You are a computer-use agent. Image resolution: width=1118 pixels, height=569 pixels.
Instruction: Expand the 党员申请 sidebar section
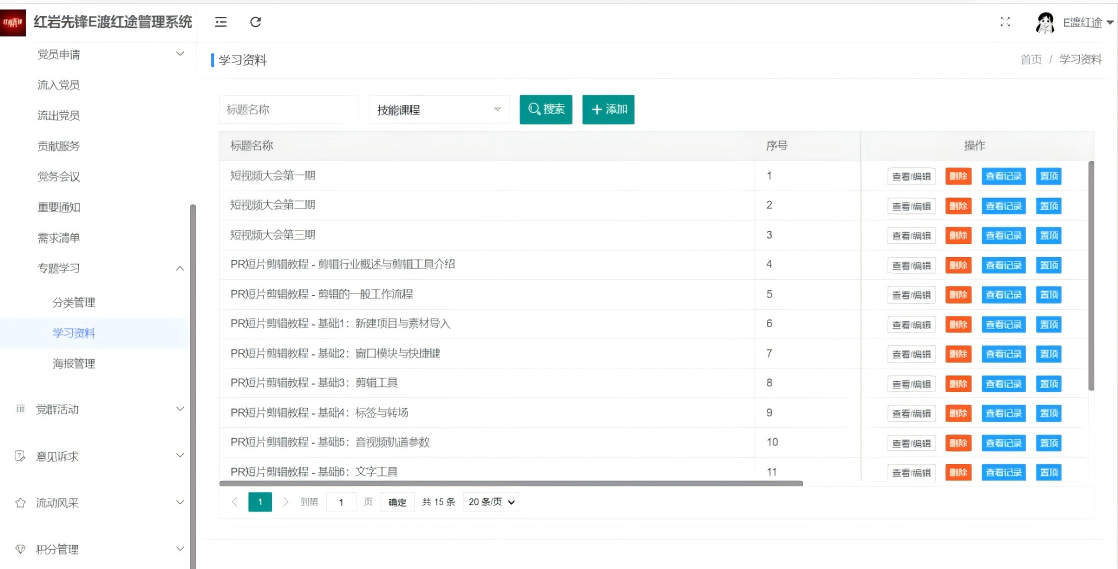[x=180, y=54]
